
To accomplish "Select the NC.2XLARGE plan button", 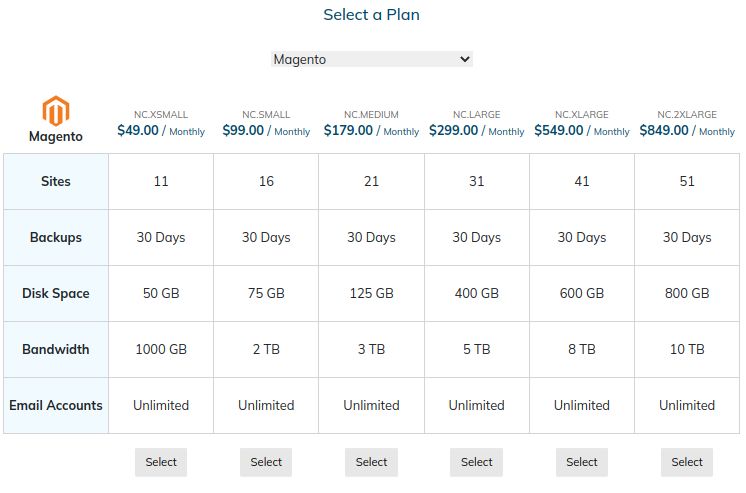I will coord(687,462).
